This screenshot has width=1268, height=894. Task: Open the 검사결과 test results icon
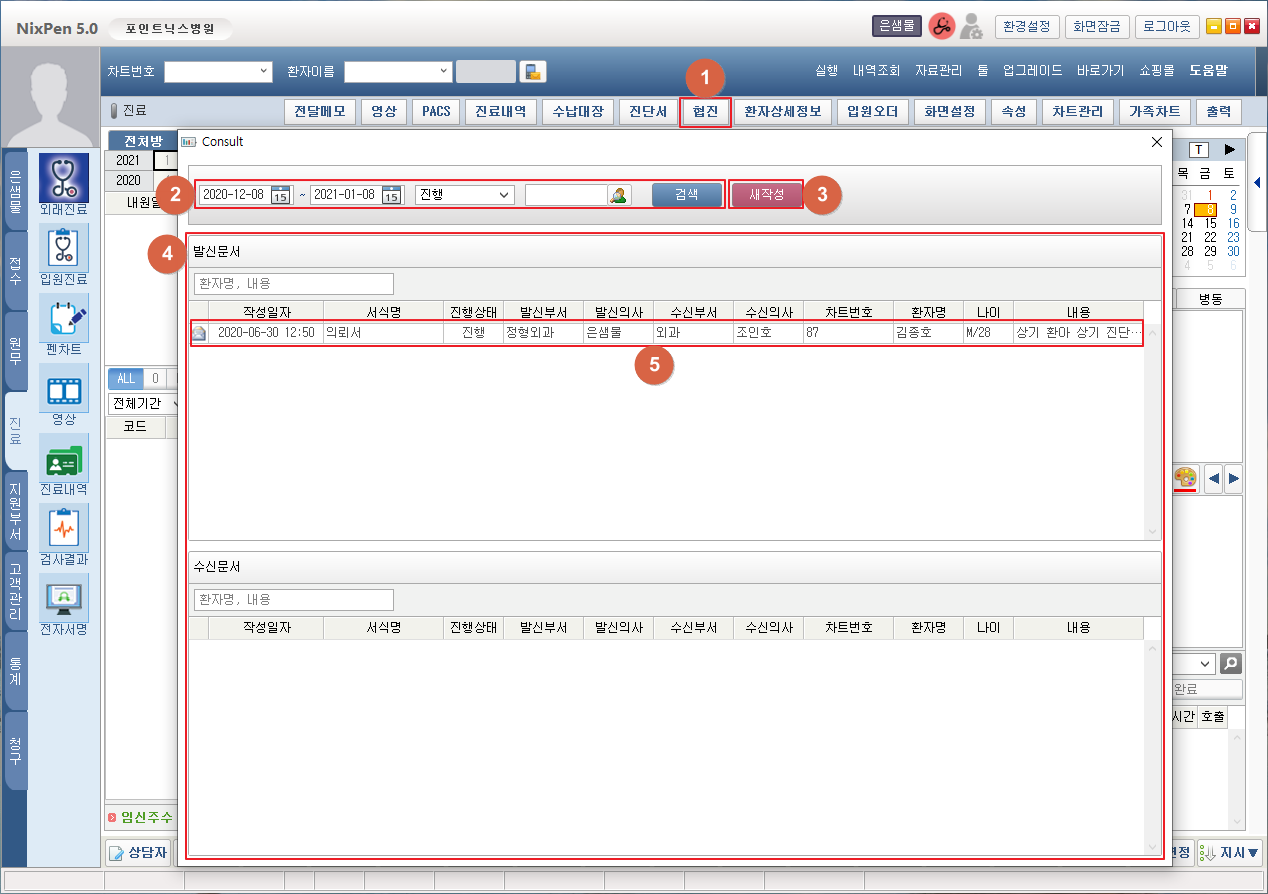pos(63,530)
